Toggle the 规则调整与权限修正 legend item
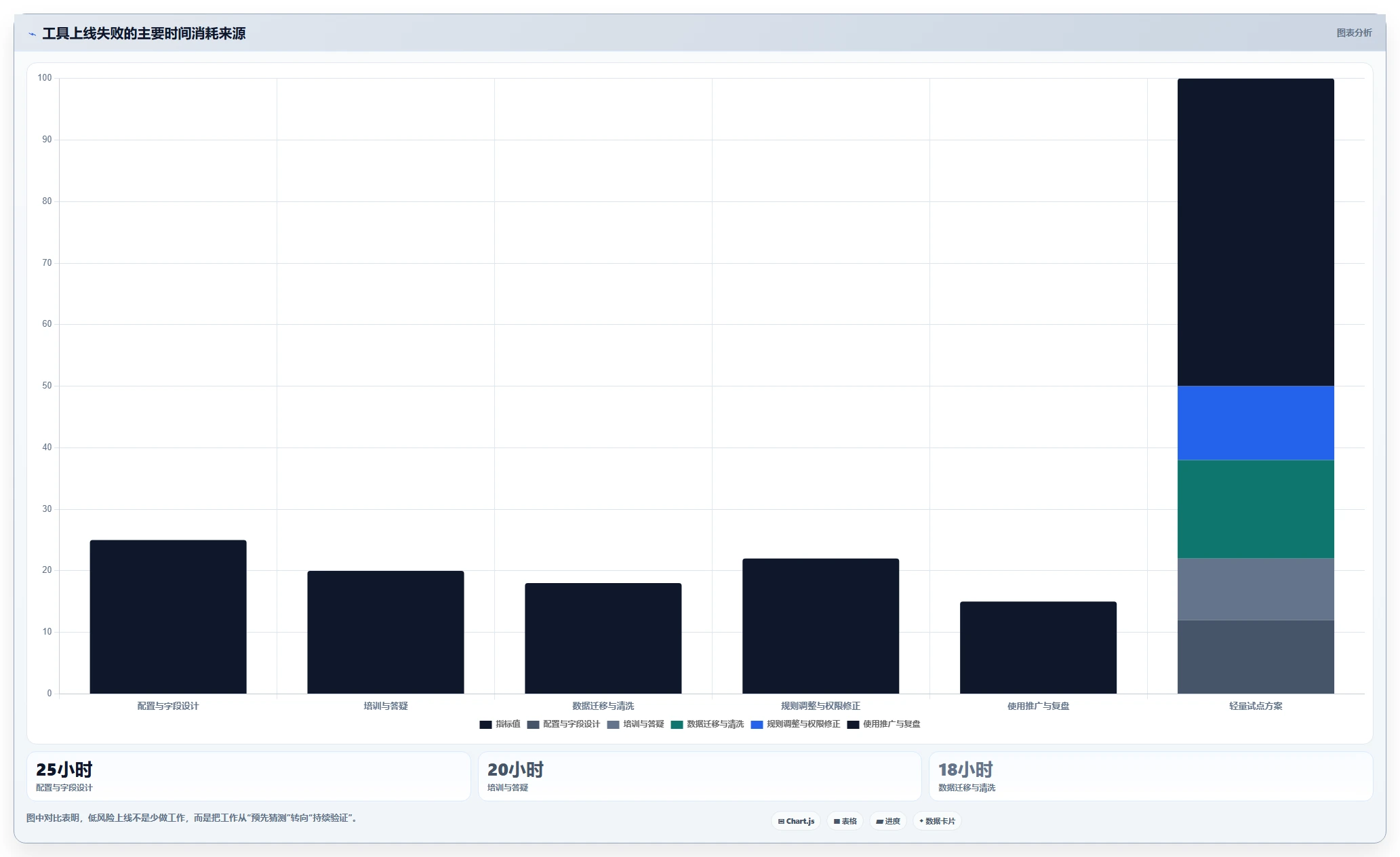The image size is (1400, 857). point(795,724)
